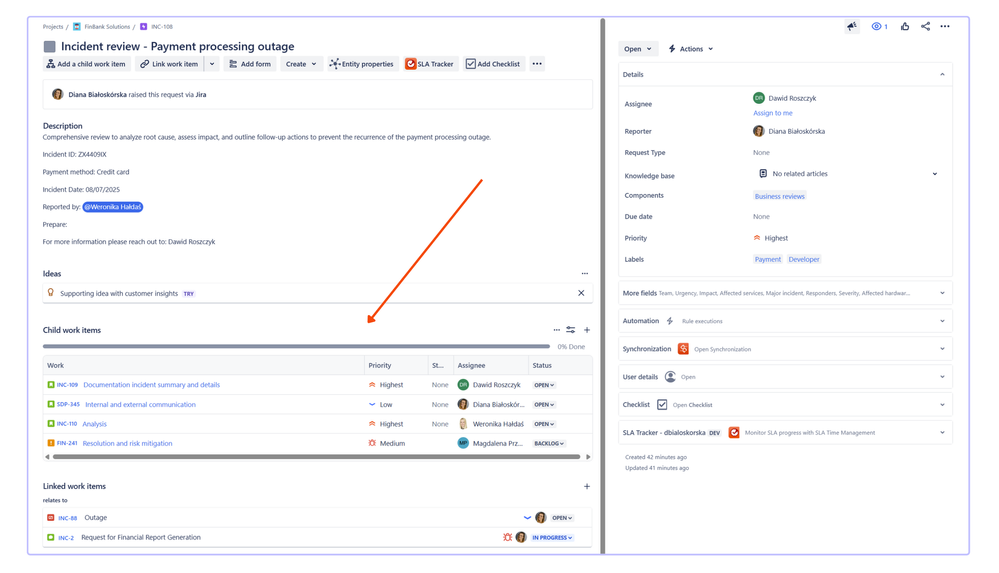Viewport: 999px width, 573px height.
Task: Open INC-109 Documentation incident summary link
Action: coord(152,385)
